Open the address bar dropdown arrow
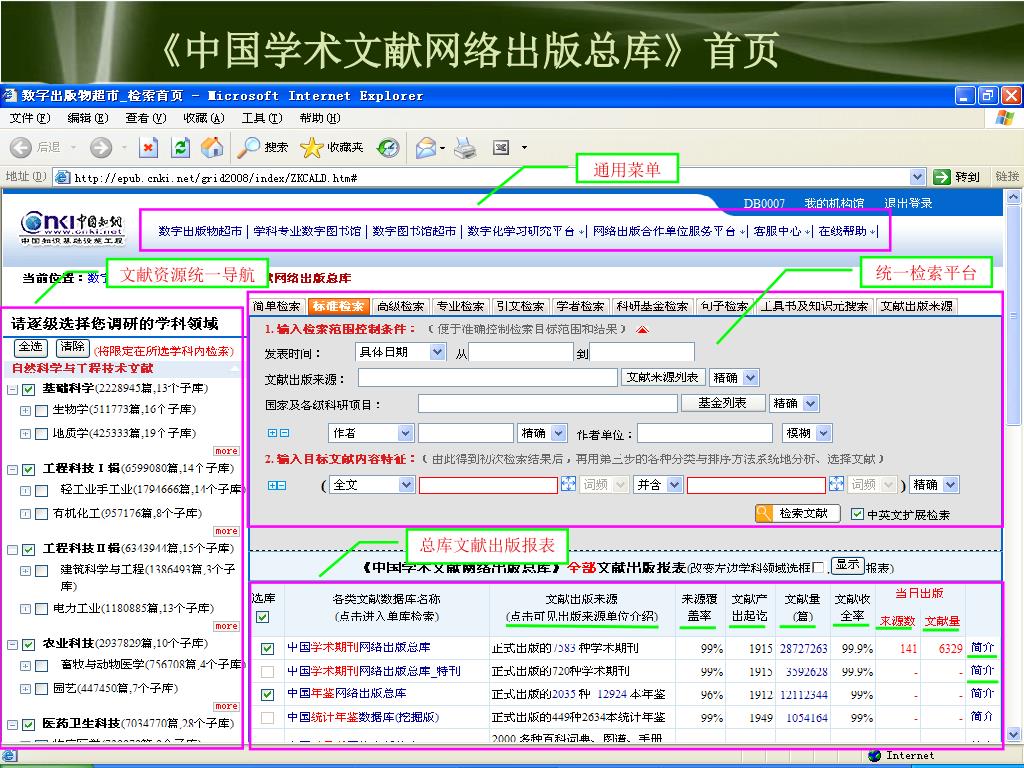 [917, 176]
